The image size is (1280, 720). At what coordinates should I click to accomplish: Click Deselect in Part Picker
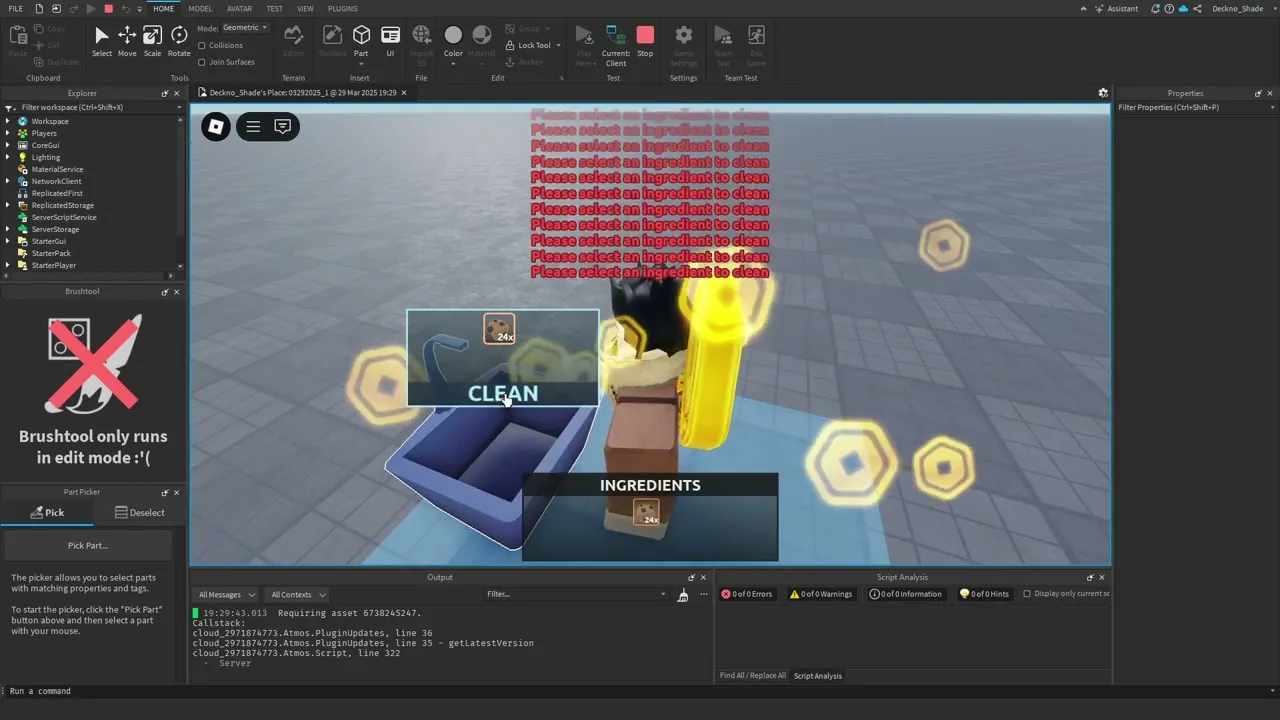pyautogui.click(x=139, y=512)
